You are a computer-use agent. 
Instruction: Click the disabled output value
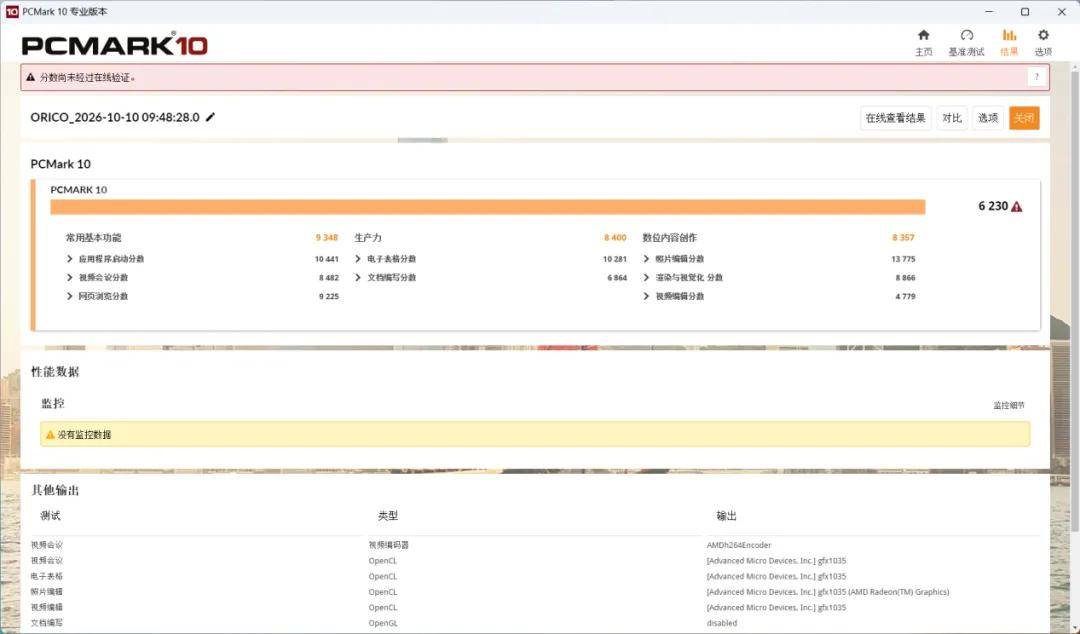tap(722, 623)
